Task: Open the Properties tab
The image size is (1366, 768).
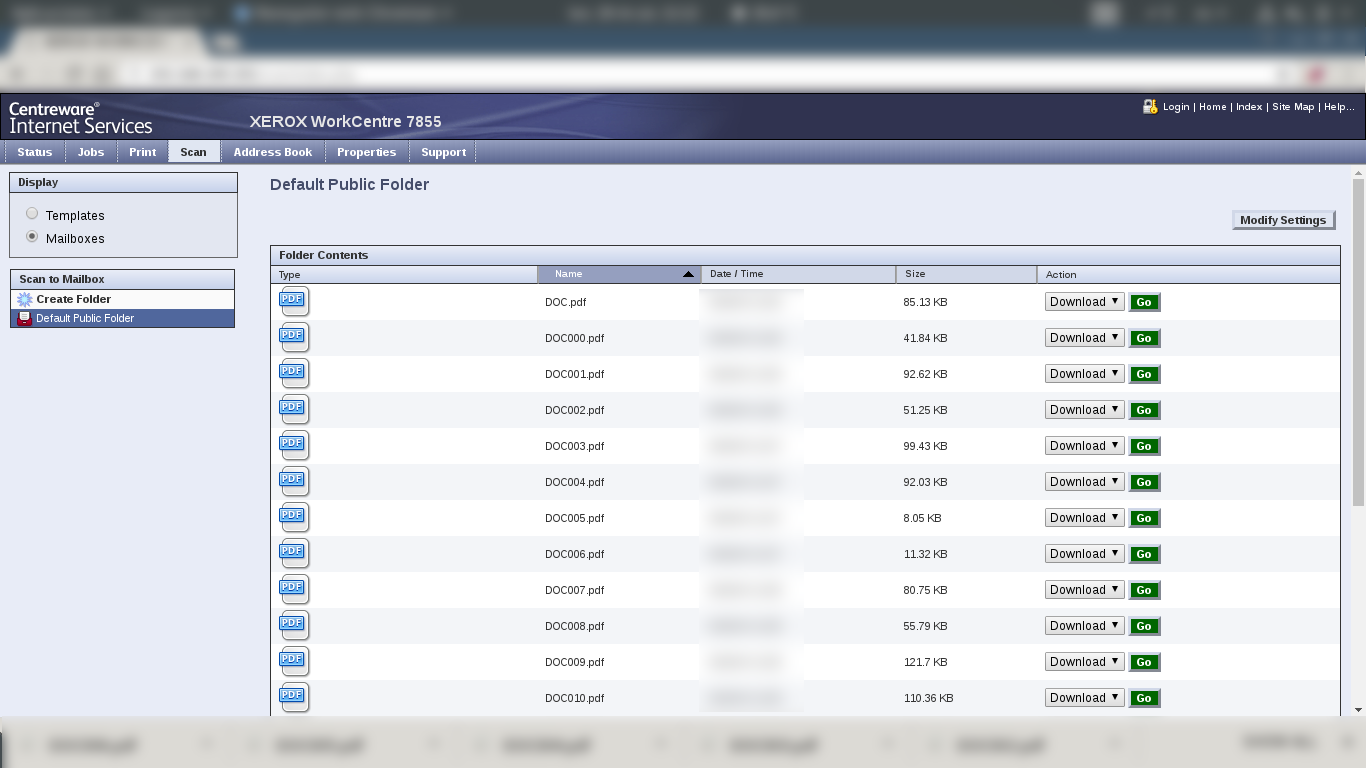Action: [x=367, y=152]
